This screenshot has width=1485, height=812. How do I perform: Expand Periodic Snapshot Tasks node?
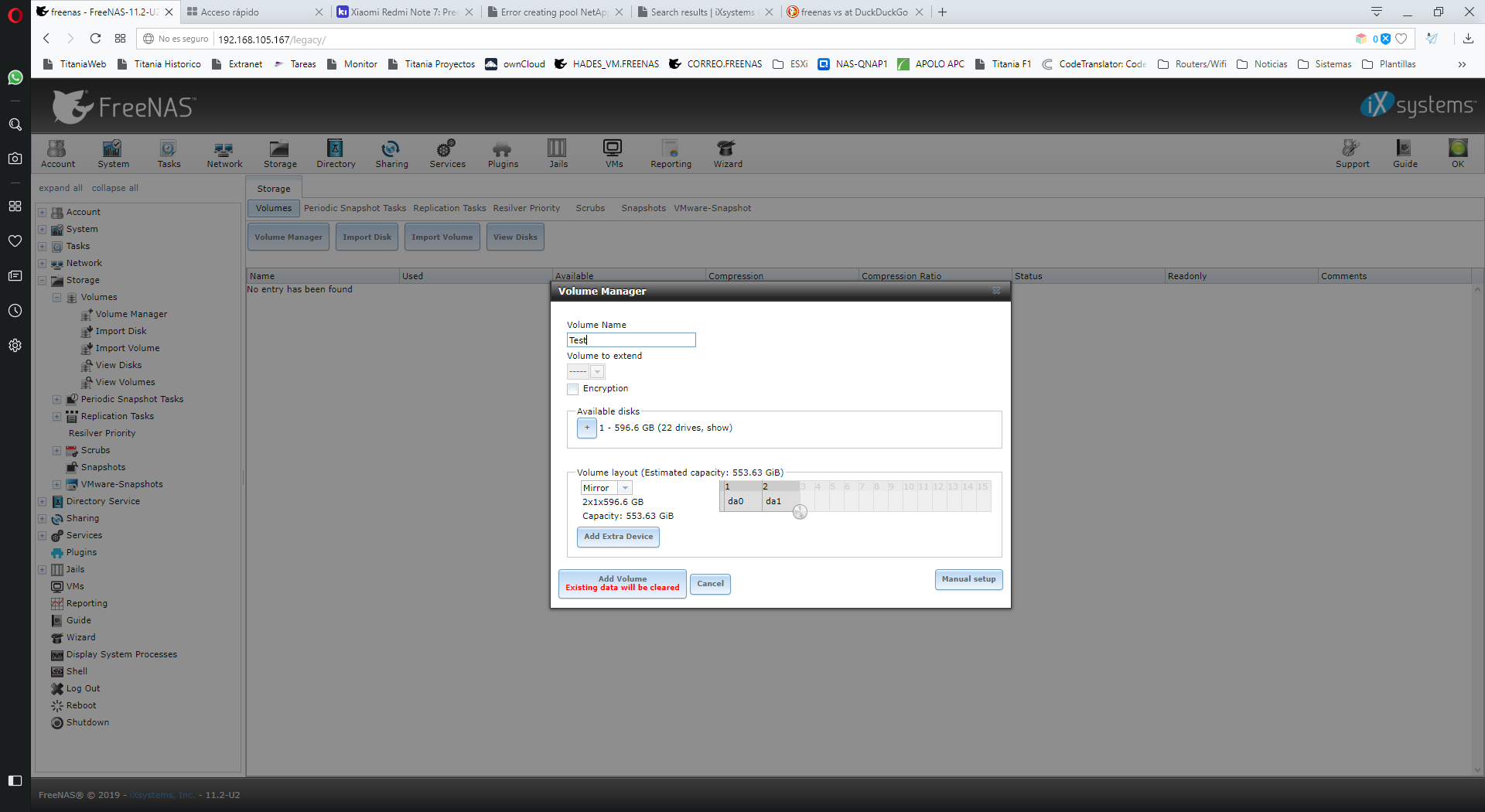coord(56,399)
